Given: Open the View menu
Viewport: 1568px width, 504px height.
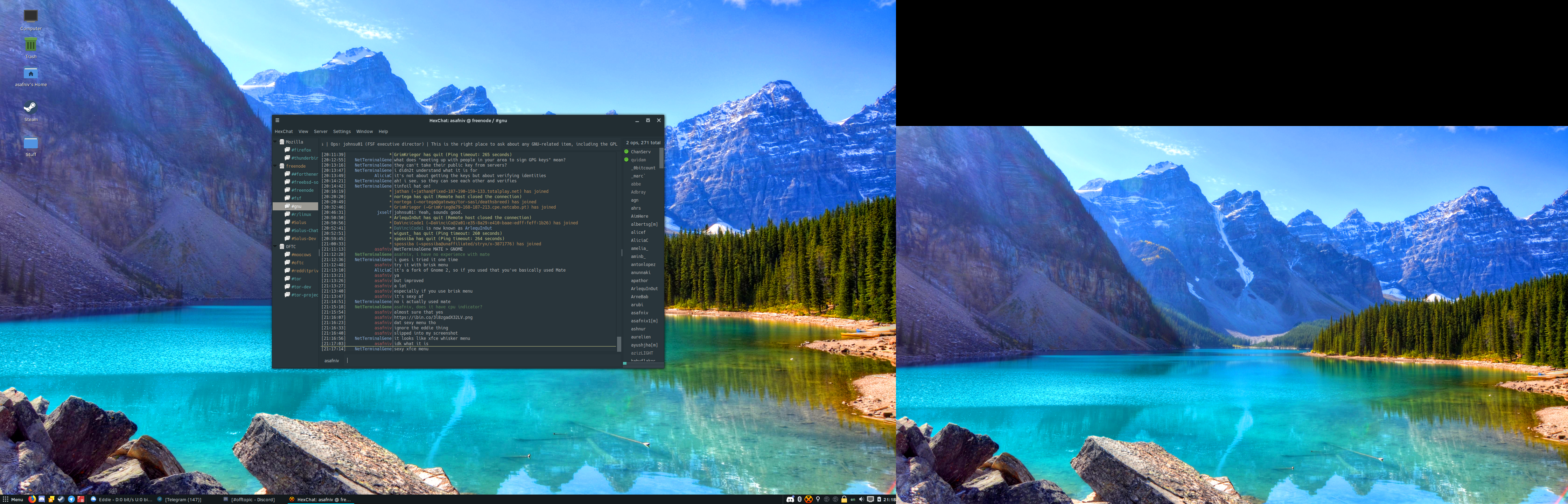Looking at the screenshot, I should pos(303,132).
